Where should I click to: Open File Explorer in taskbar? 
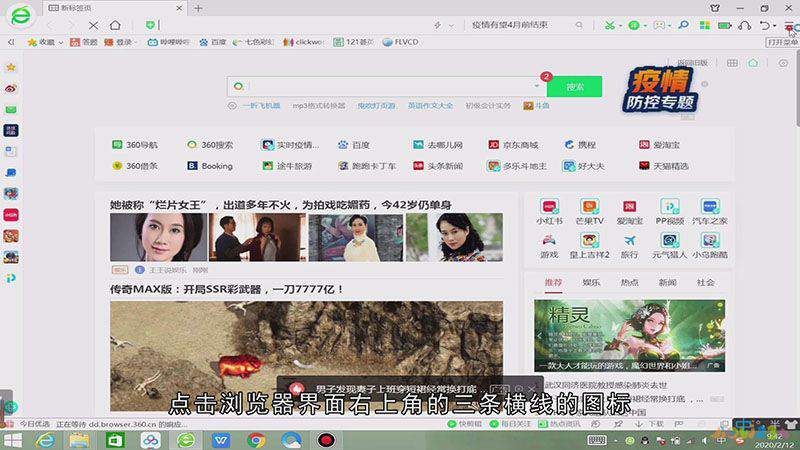pos(79,440)
